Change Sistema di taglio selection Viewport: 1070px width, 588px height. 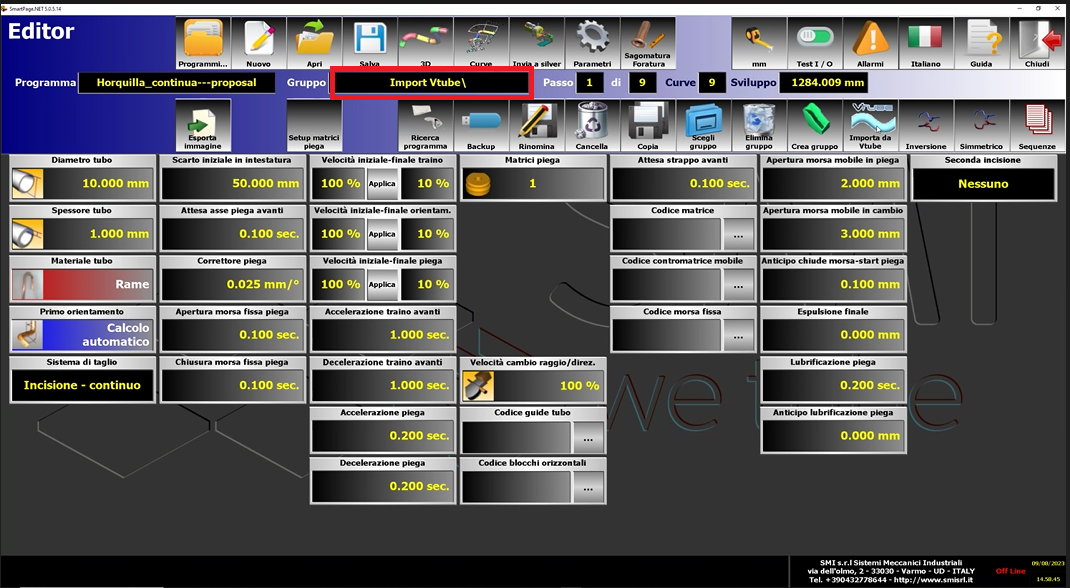[x=83, y=385]
